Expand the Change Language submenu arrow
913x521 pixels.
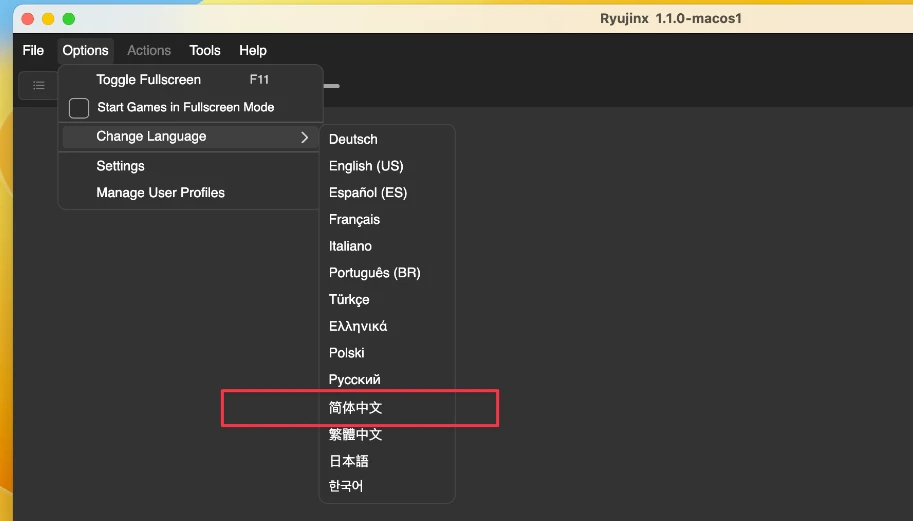(x=304, y=137)
